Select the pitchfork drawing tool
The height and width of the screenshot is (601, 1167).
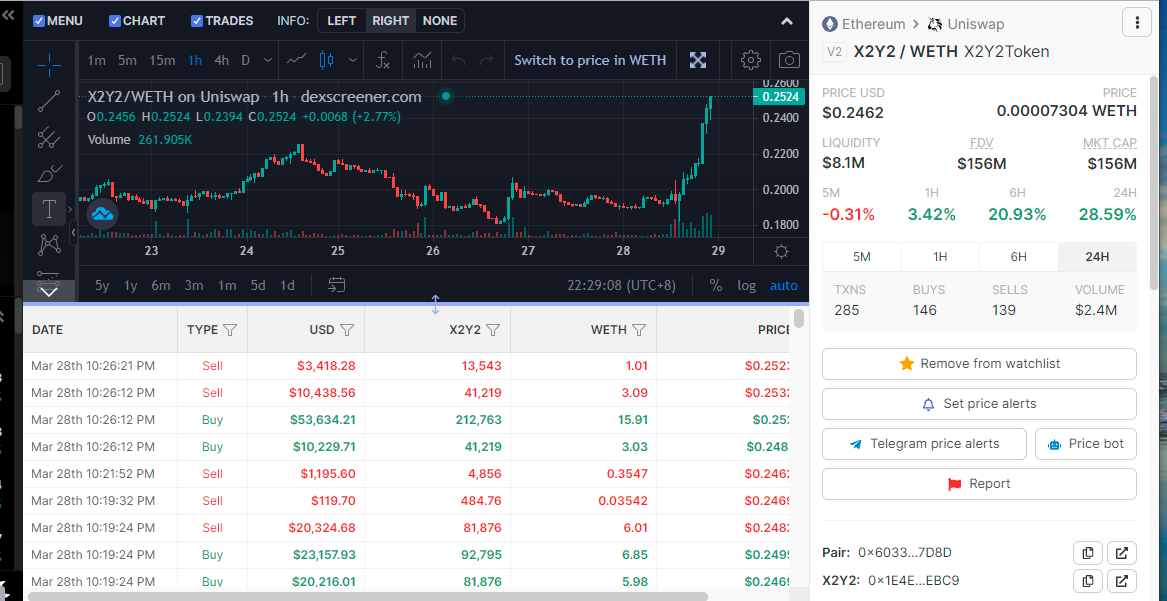click(x=49, y=137)
